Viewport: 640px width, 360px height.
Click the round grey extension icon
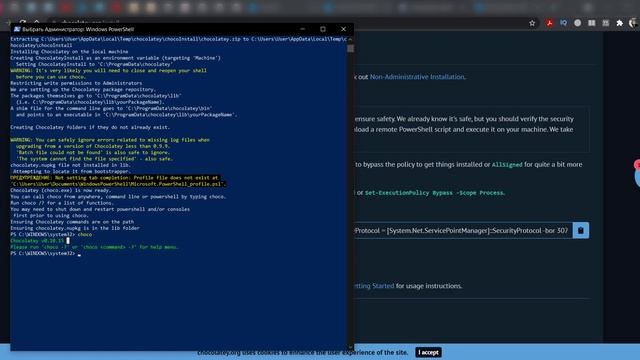pos(577,23)
